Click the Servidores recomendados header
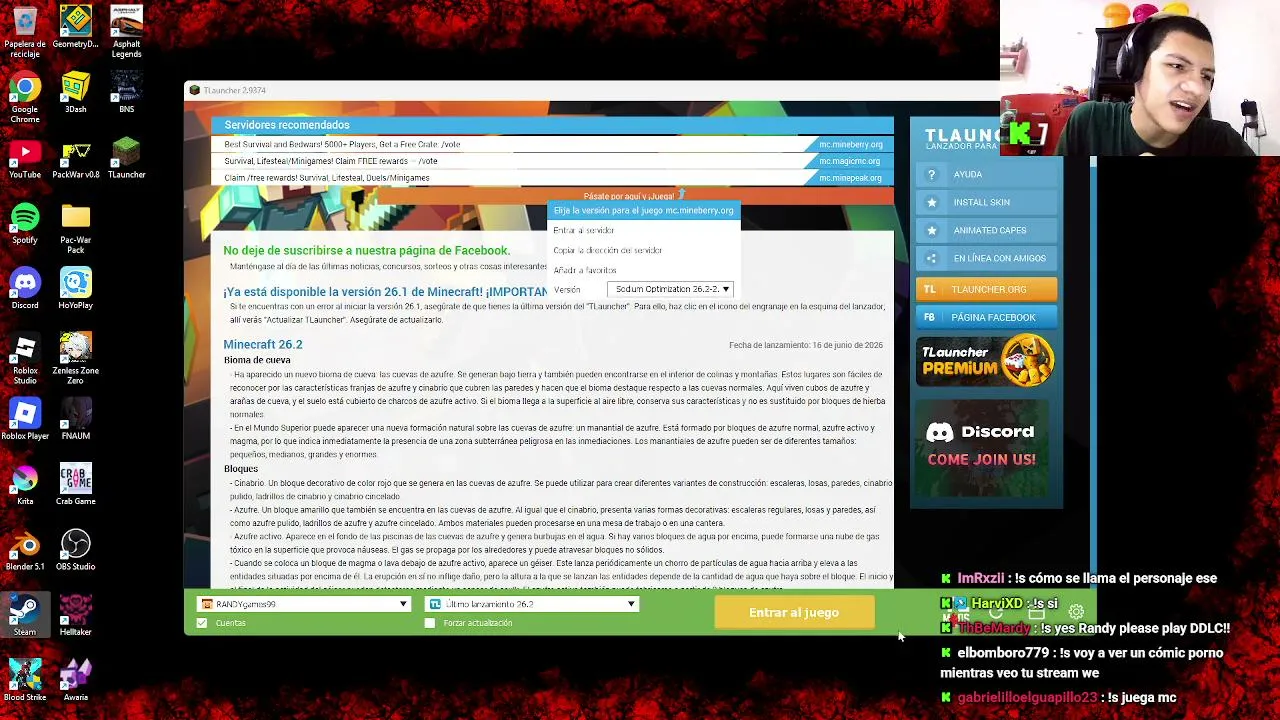This screenshot has height=720, width=1280. pyautogui.click(x=287, y=125)
